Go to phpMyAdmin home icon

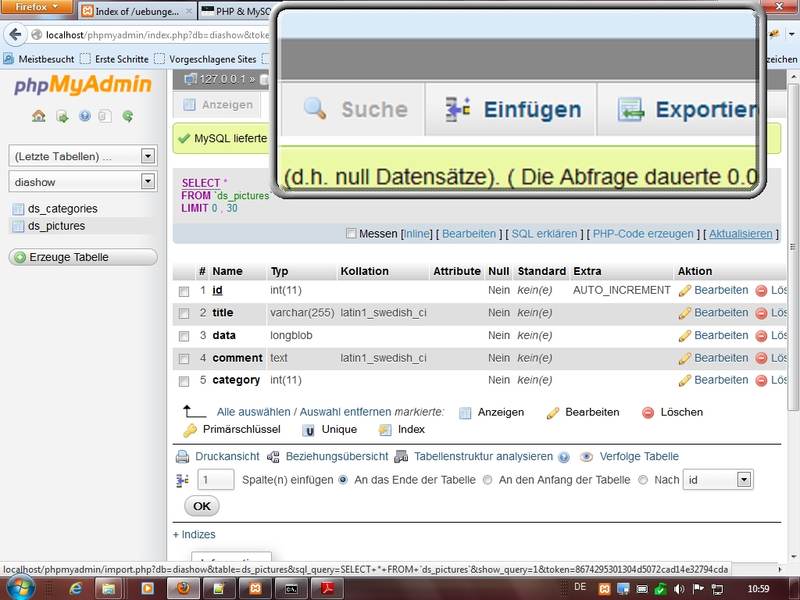[39, 116]
